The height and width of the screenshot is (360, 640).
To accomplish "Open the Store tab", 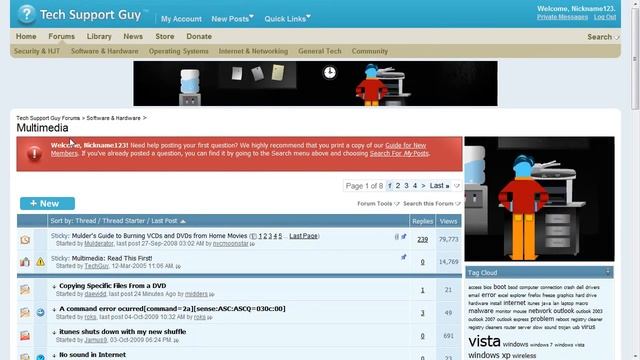I will click(165, 36).
